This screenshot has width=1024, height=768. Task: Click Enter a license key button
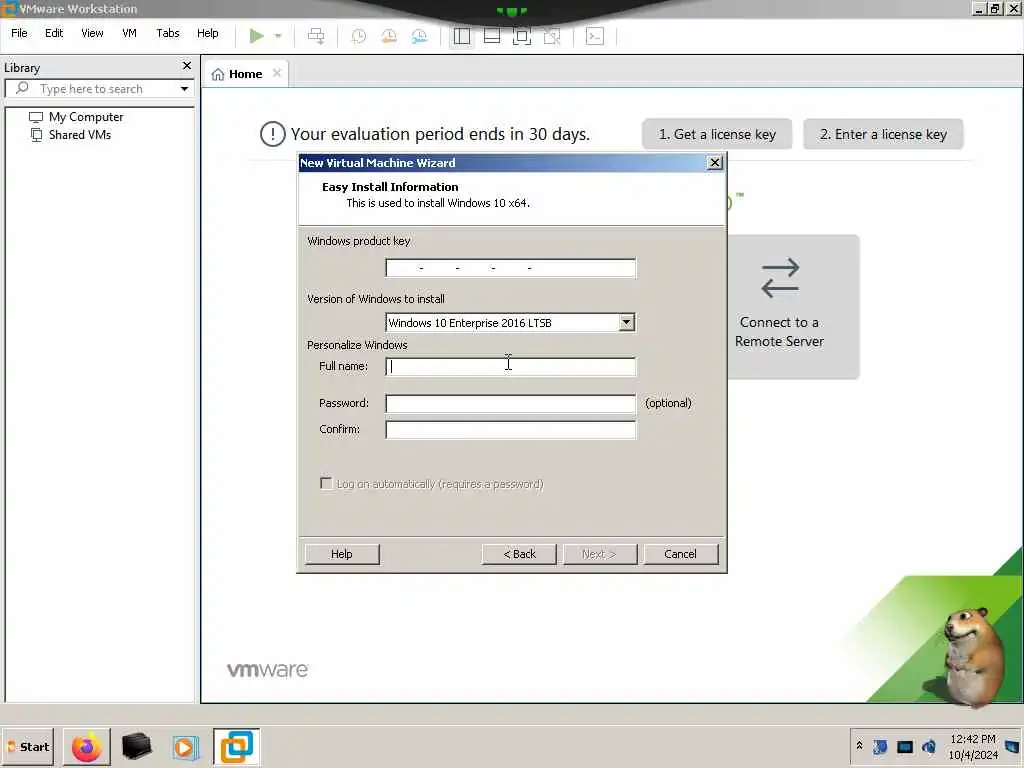coord(883,134)
